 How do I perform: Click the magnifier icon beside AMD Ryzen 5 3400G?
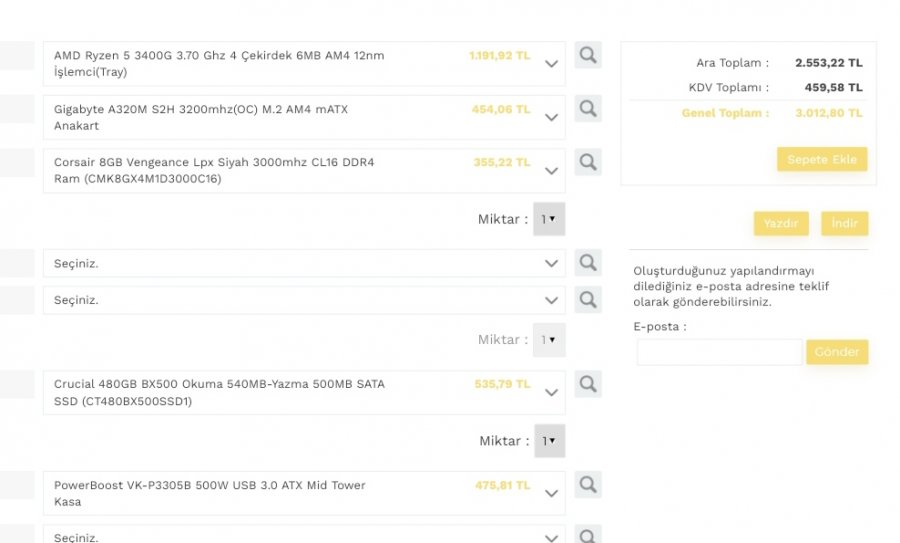point(588,55)
